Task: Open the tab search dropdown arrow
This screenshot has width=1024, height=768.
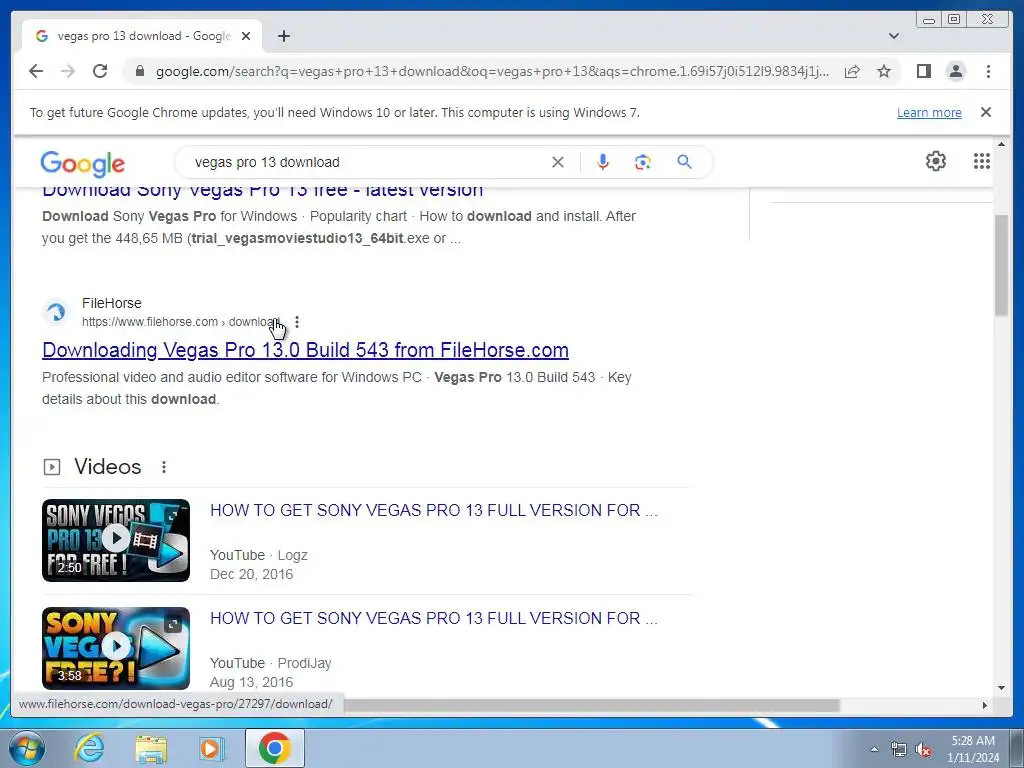Action: (x=893, y=36)
